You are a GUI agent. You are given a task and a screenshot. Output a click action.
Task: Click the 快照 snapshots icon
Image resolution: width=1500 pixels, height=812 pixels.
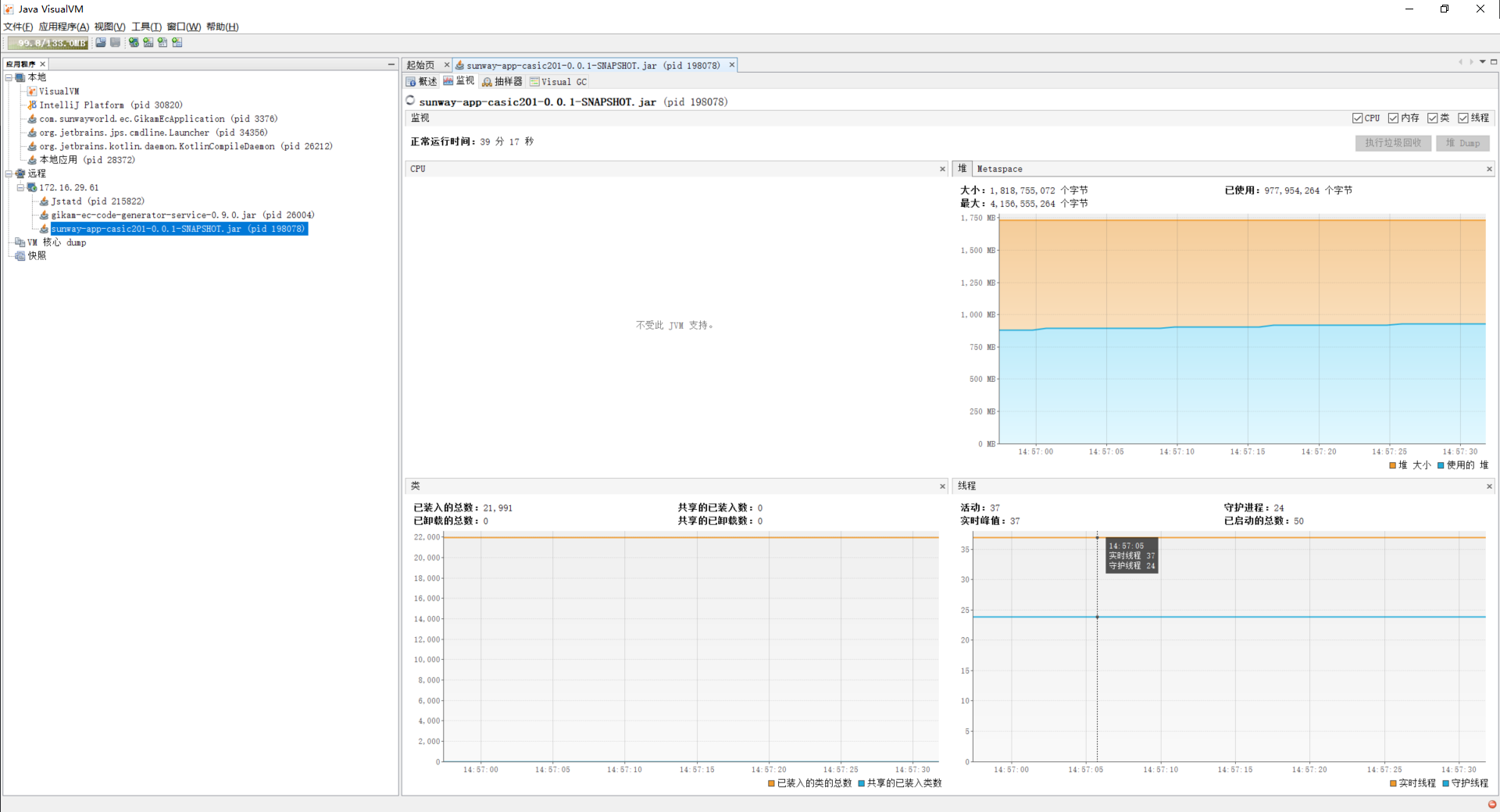(20, 256)
